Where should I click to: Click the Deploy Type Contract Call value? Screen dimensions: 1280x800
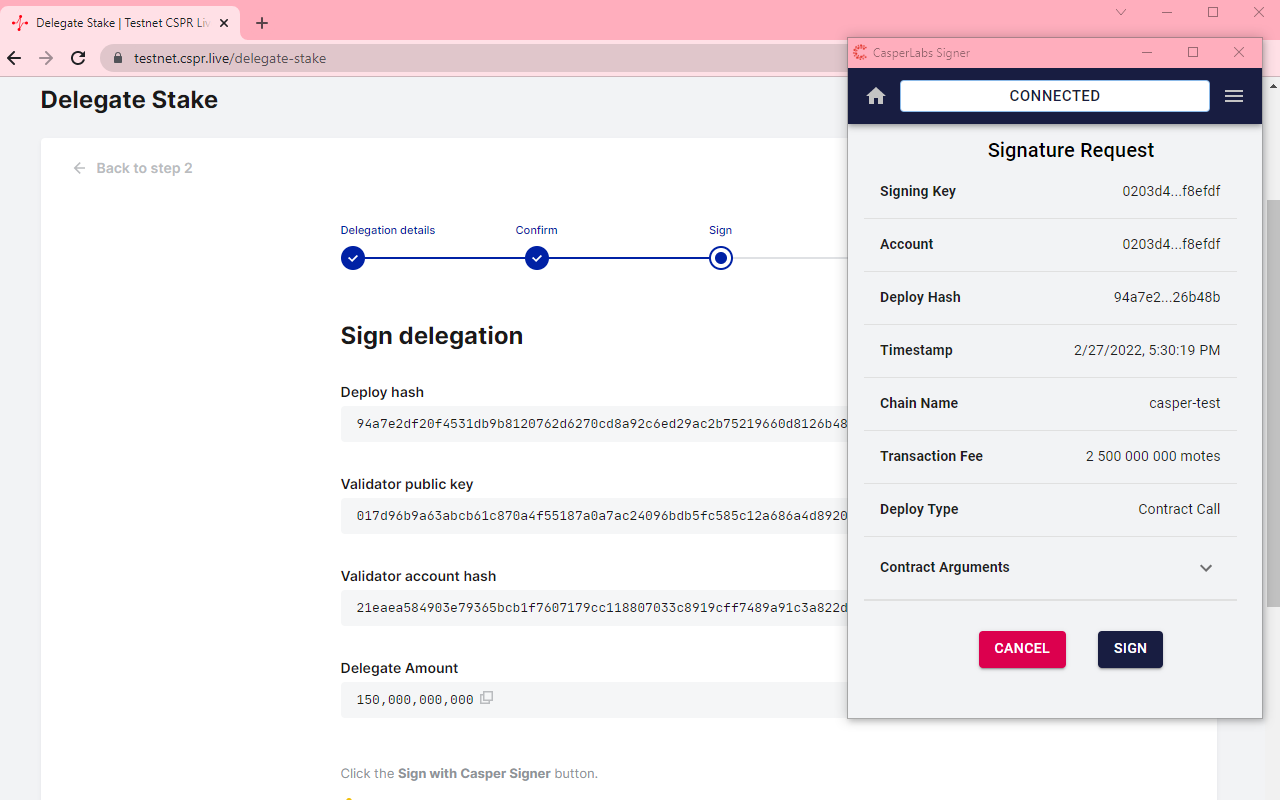click(x=1179, y=509)
